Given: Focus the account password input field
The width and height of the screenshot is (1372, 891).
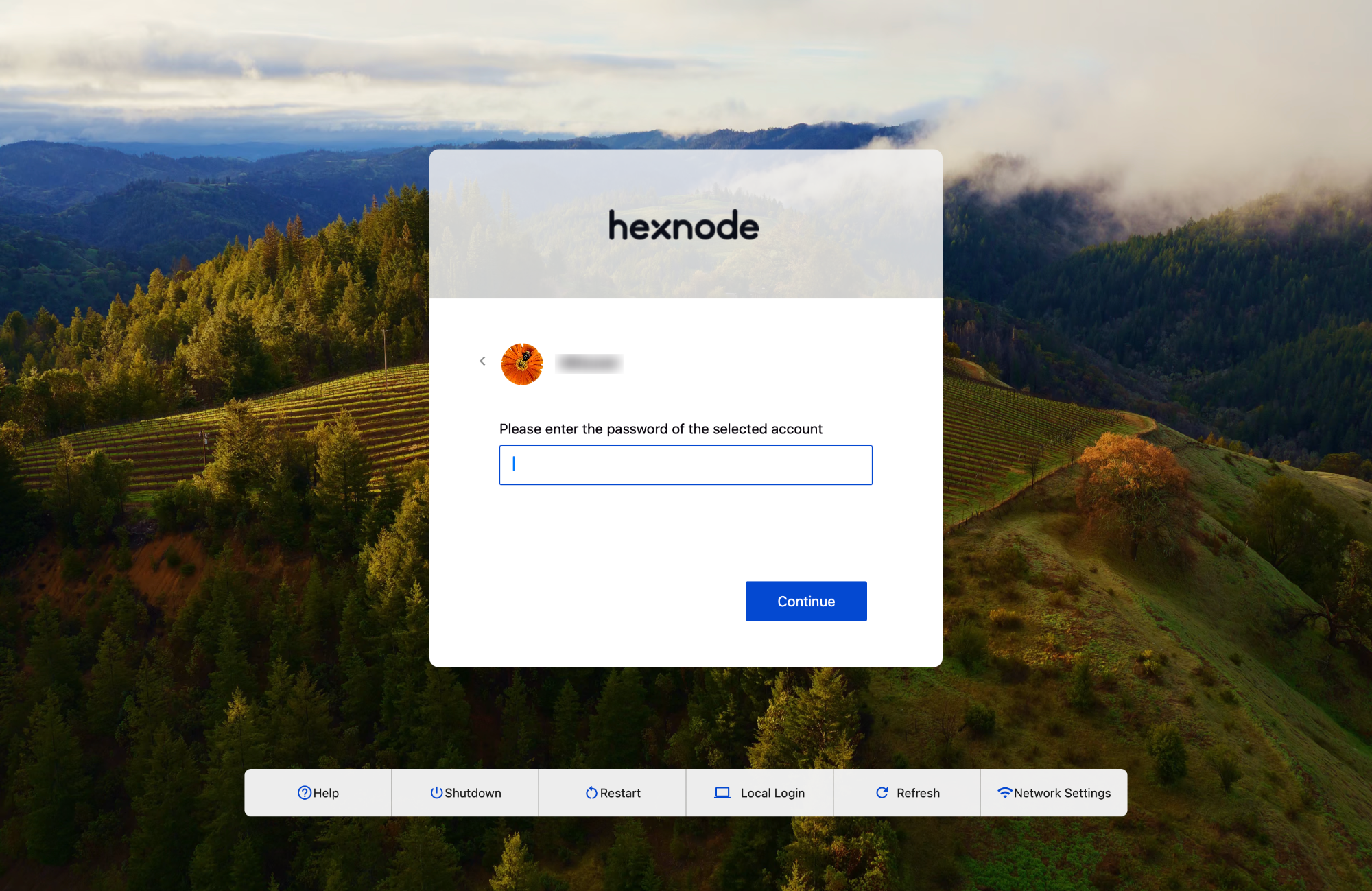Looking at the screenshot, I should click(686, 465).
